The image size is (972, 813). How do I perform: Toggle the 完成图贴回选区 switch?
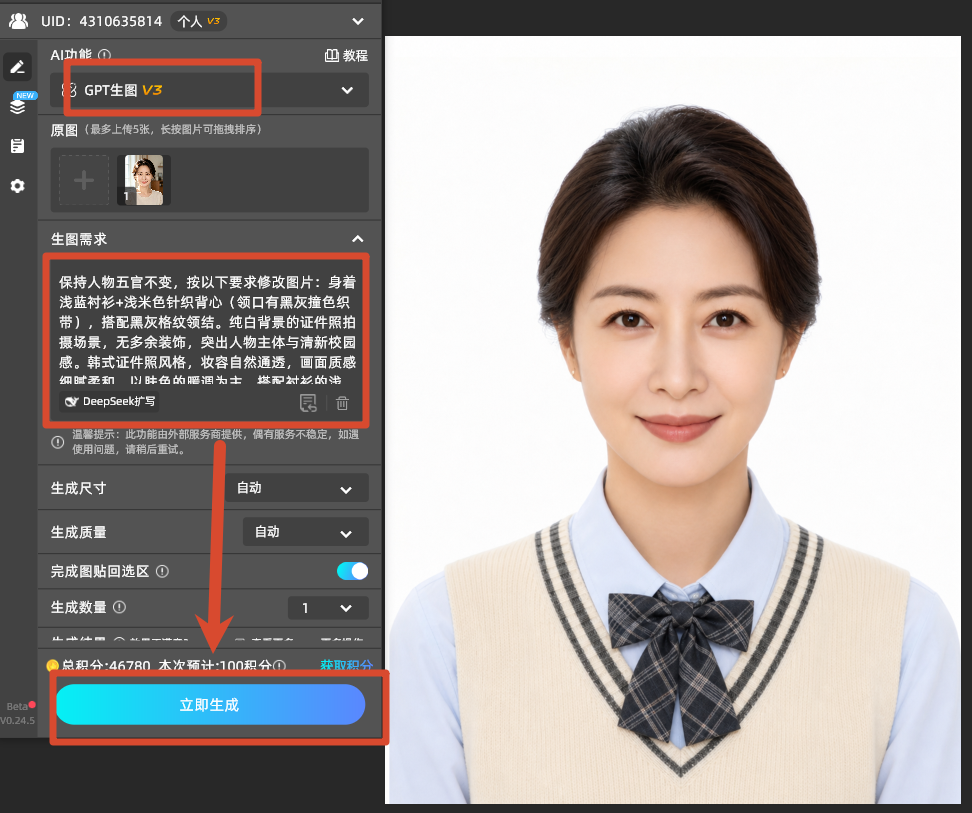point(353,571)
